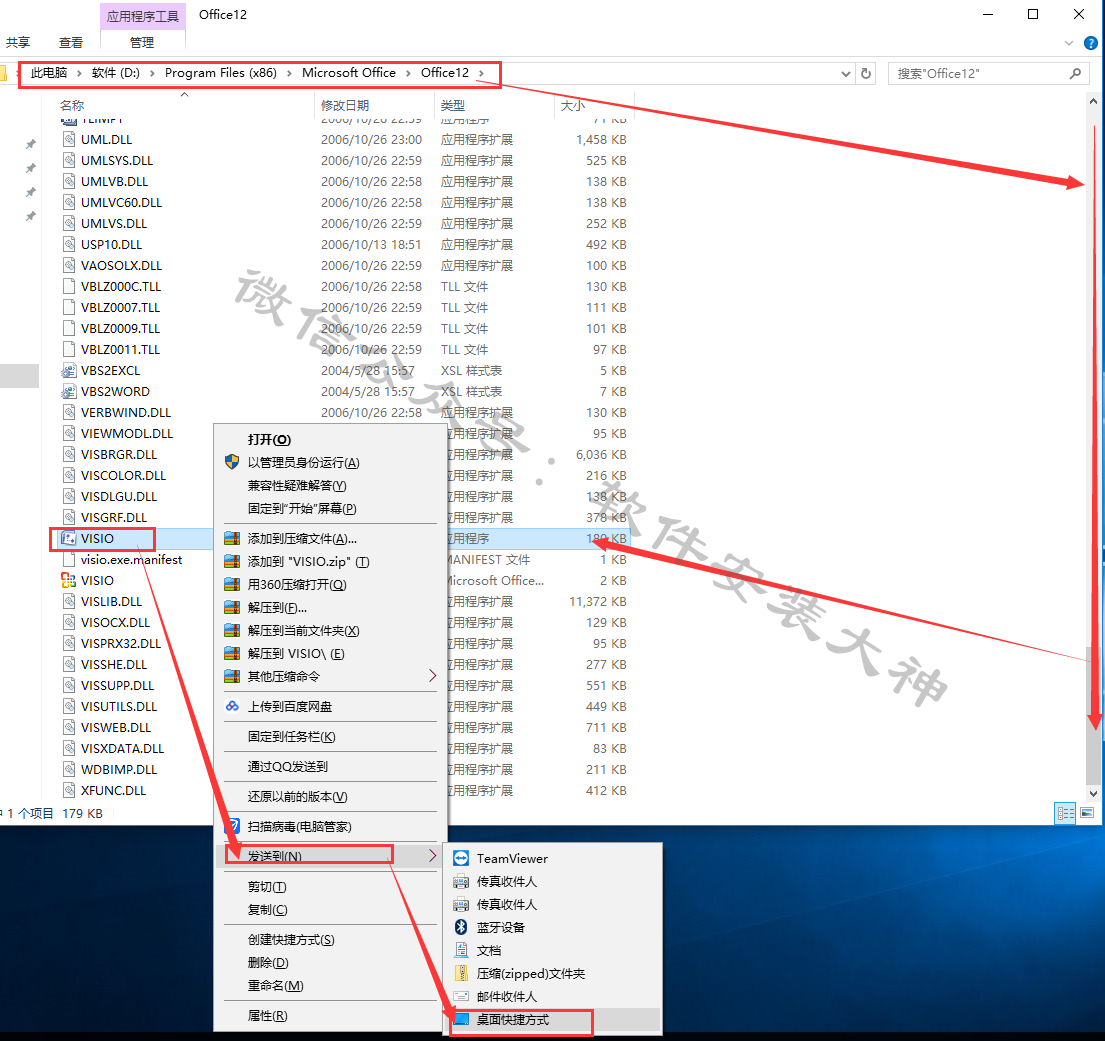This screenshot has height=1041, width=1105.
Task: Expand the chevron after Office12 in breadcrumb
Action: coord(481,73)
